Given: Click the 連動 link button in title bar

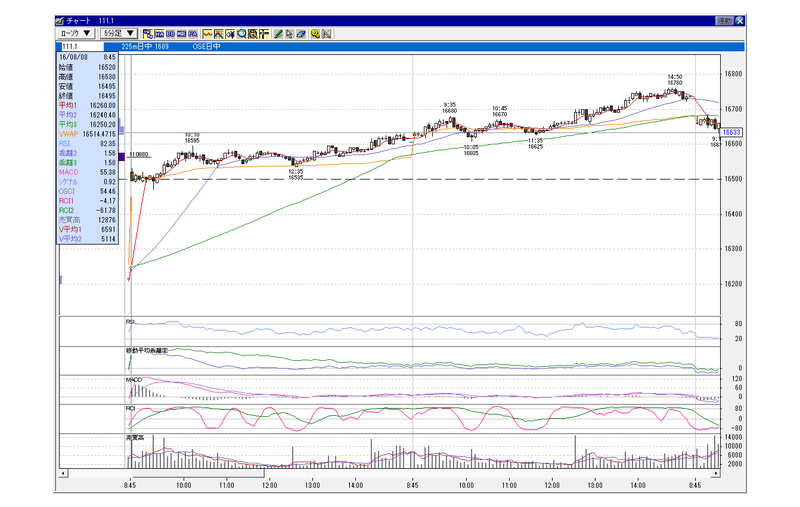Looking at the screenshot, I should click(x=724, y=20).
